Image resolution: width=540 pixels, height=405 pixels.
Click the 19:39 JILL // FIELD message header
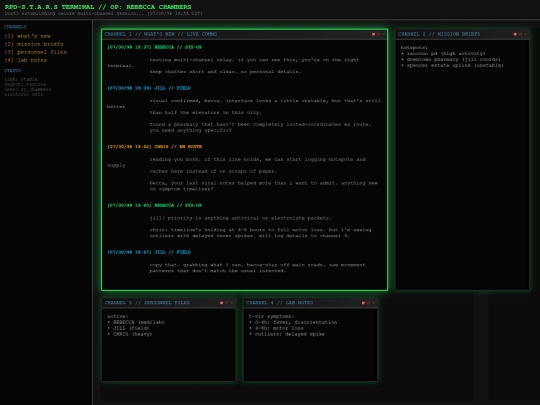(149, 88)
